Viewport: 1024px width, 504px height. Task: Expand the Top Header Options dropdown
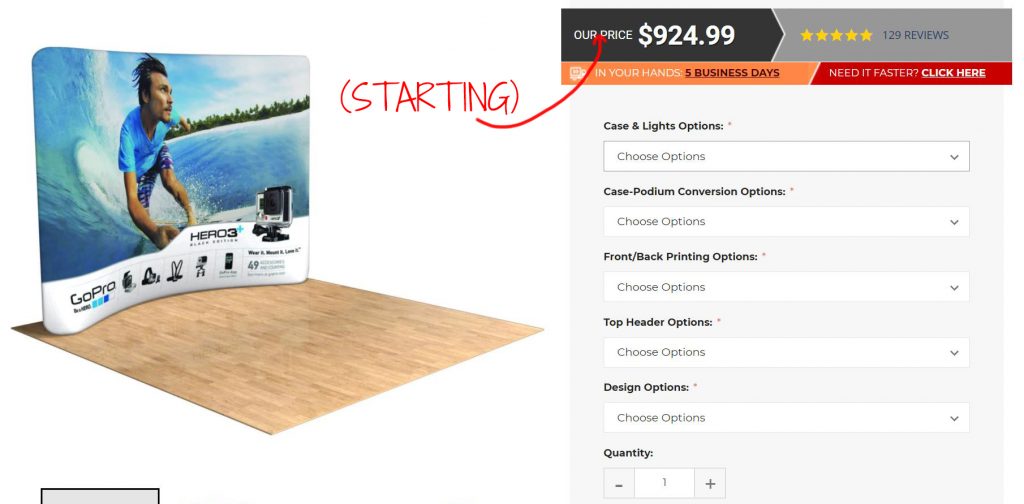(786, 353)
